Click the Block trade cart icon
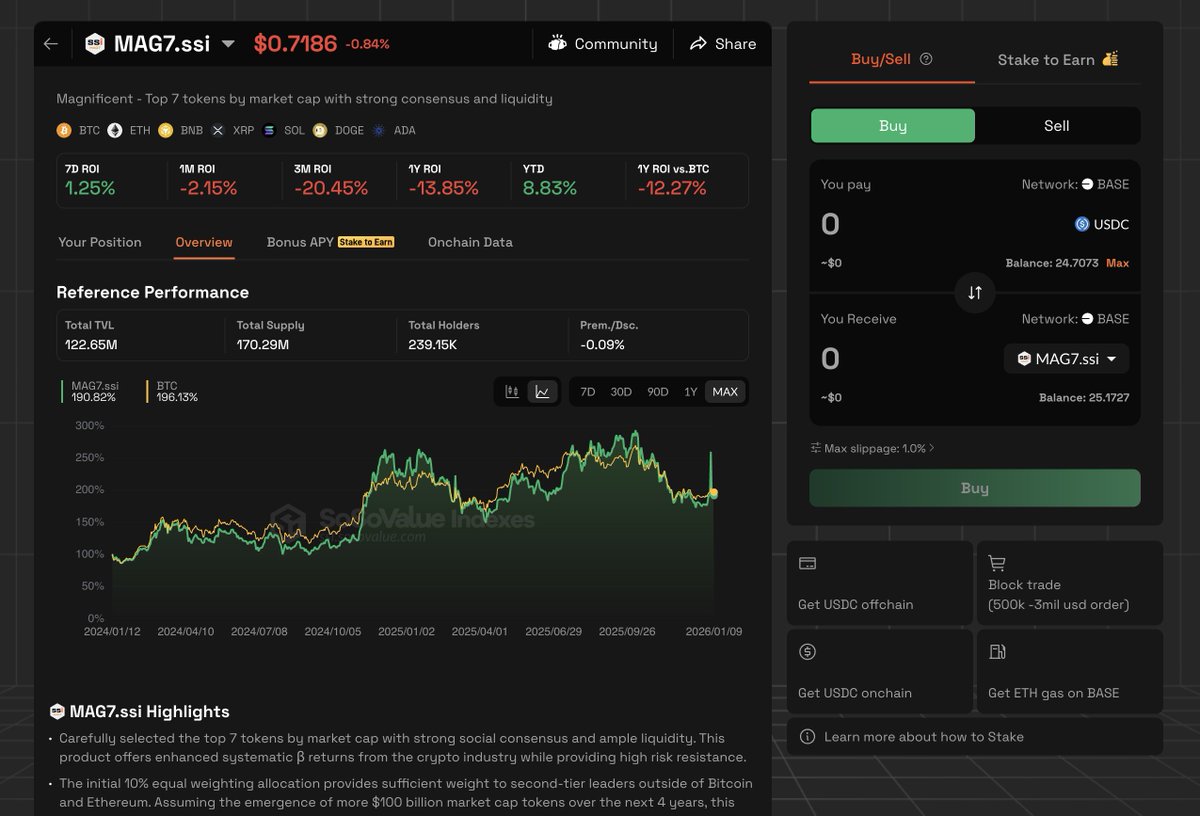This screenshot has height=816, width=1200. 997,564
